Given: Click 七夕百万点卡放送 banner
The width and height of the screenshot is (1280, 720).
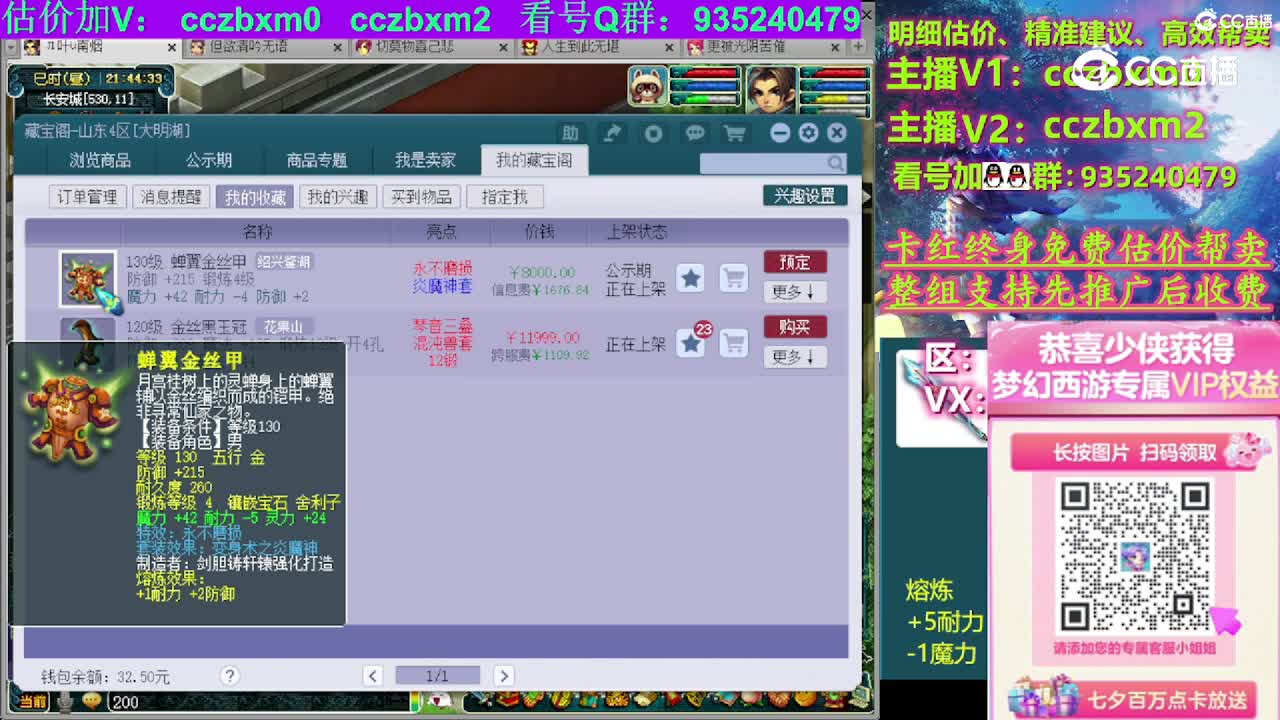Looking at the screenshot, I should coord(1131,698).
